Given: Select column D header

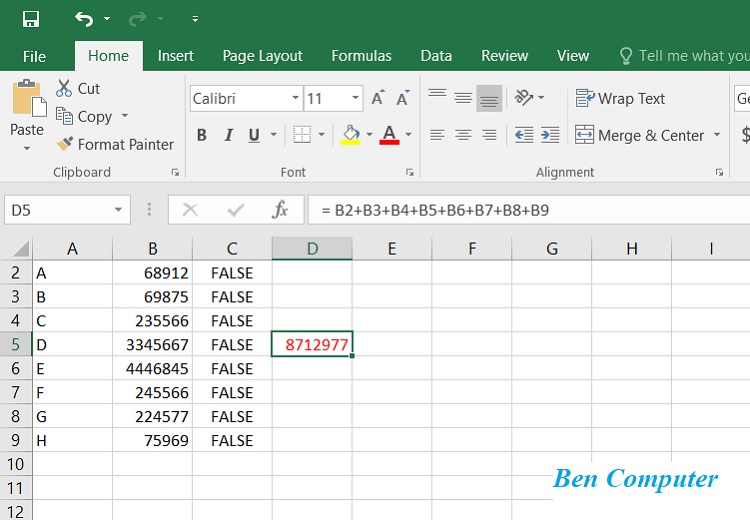Looking at the screenshot, I should 312,248.
